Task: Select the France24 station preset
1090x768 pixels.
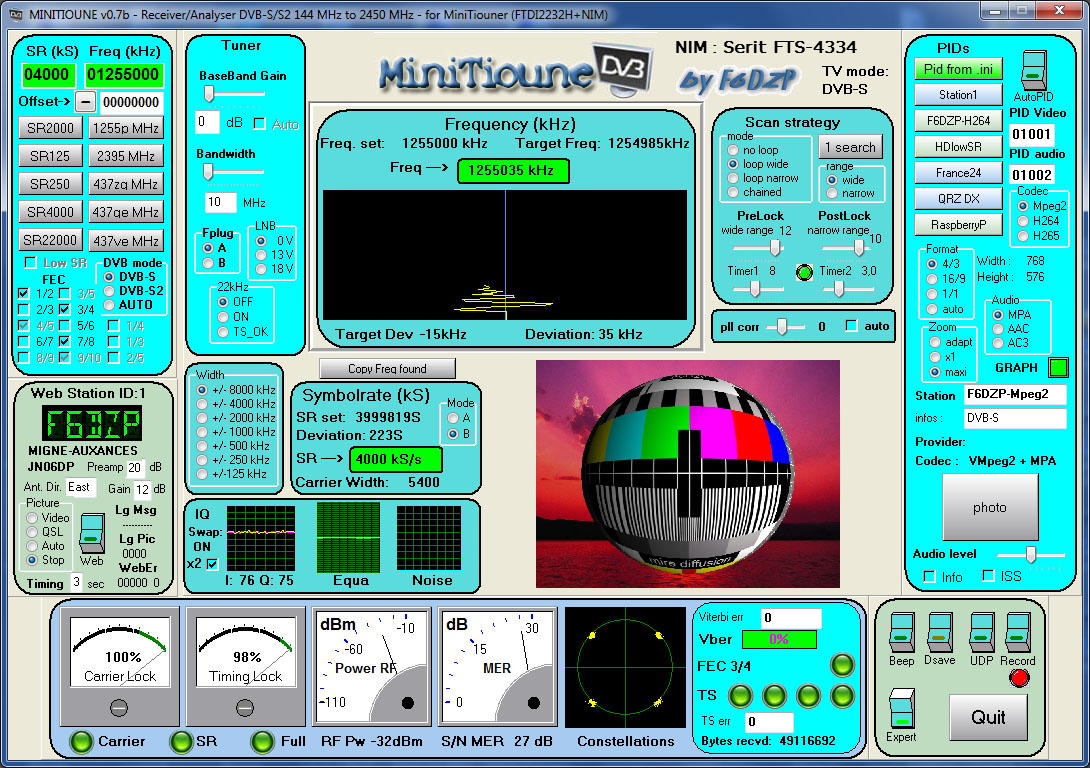Action: pos(959,173)
